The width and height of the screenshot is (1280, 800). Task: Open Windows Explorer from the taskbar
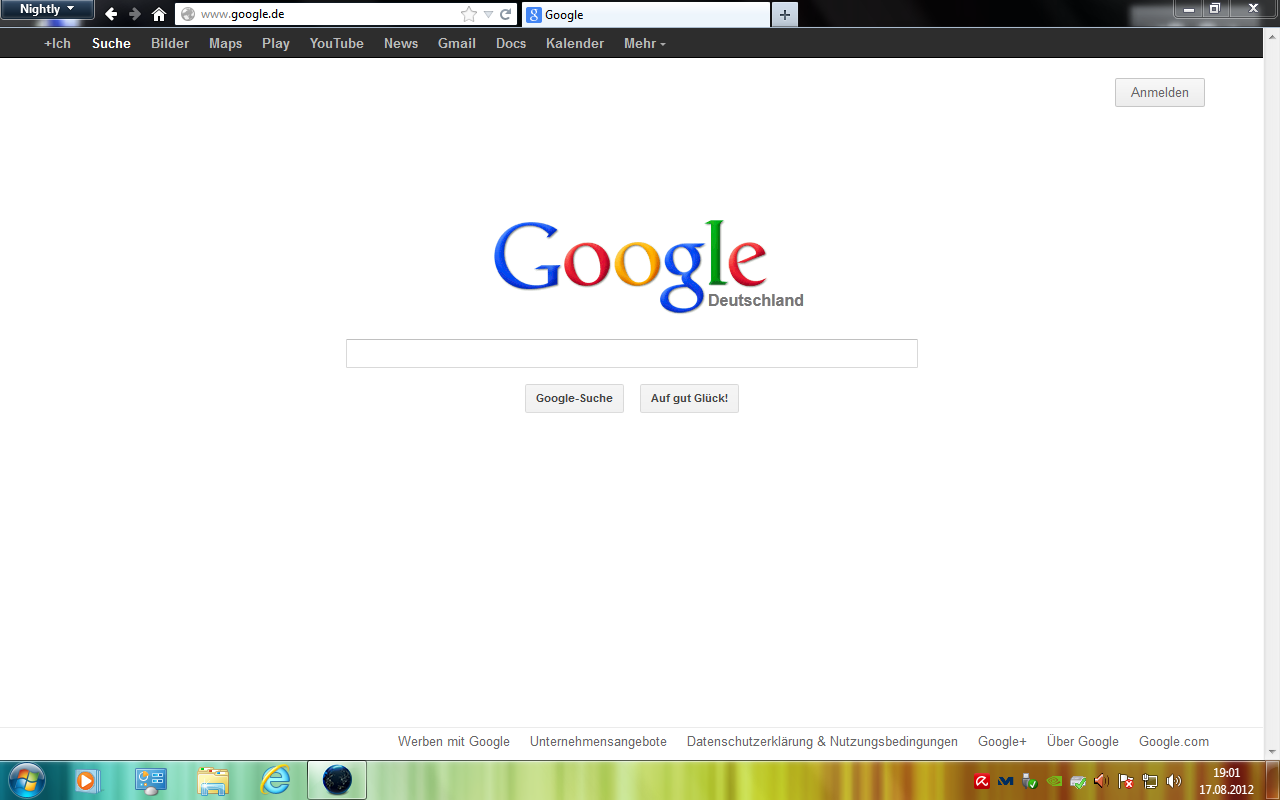click(213, 780)
